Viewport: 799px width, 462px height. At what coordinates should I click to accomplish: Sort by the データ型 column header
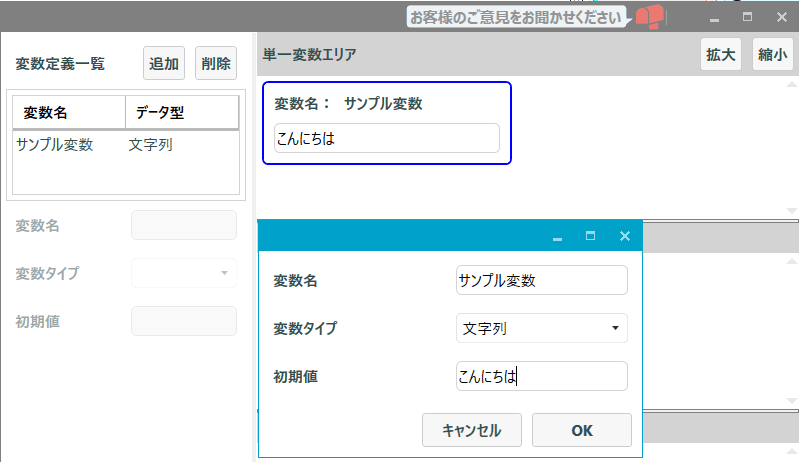click(x=182, y=112)
